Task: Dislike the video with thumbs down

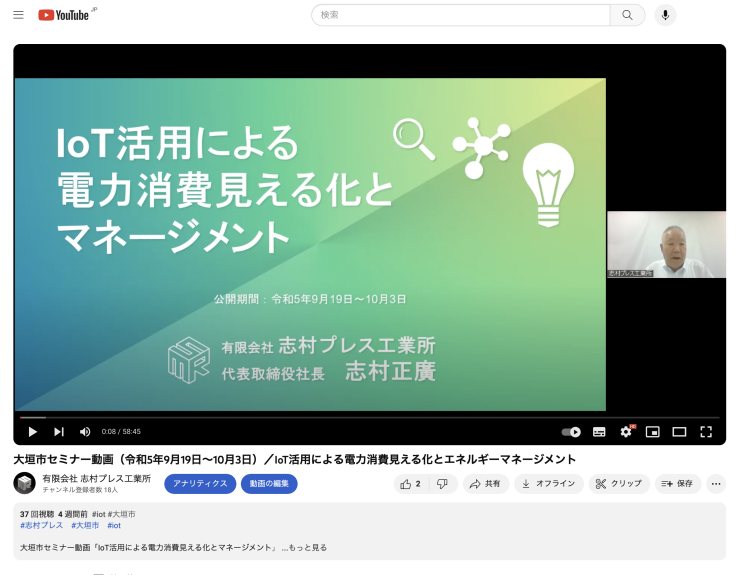Action: point(443,484)
